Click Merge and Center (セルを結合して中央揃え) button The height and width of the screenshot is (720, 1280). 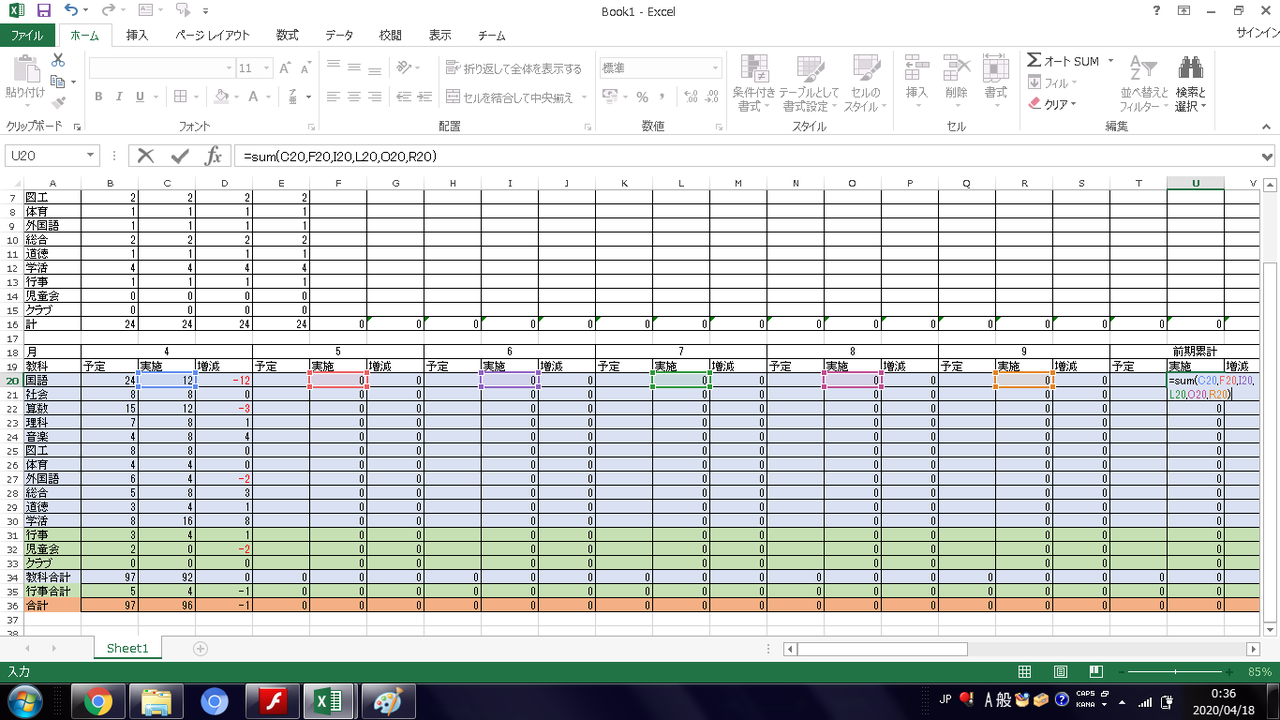[510, 97]
